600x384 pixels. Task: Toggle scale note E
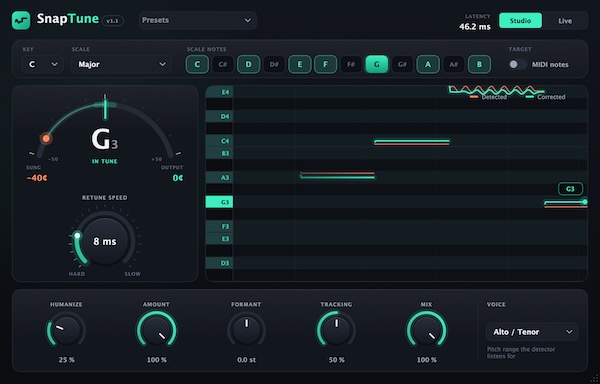[x=300, y=64]
